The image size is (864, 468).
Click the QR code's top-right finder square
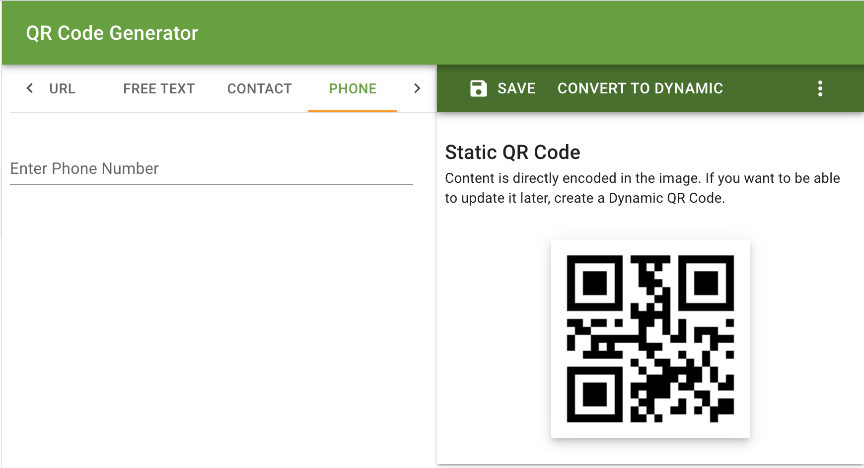point(706,283)
